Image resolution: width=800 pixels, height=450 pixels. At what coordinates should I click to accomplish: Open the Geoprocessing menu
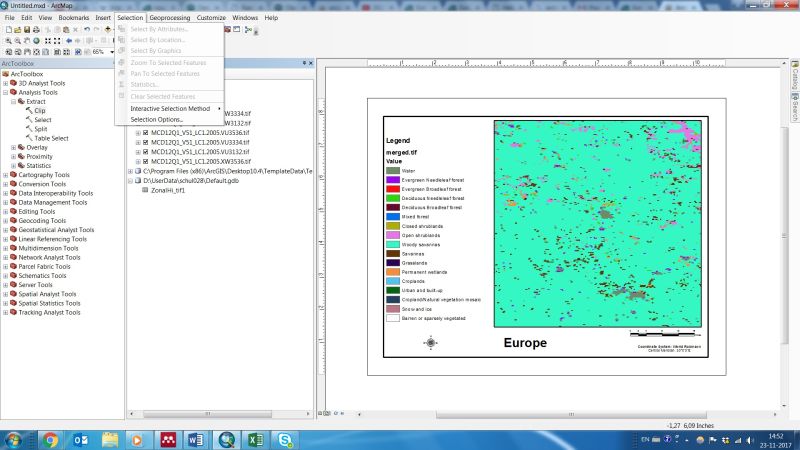[x=170, y=17]
